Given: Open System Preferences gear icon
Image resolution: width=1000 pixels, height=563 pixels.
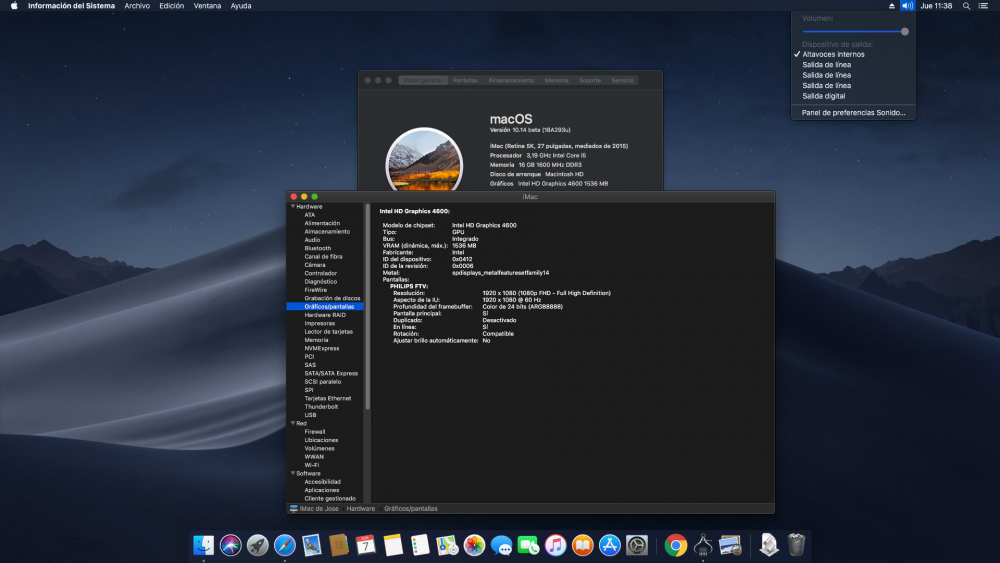Looking at the screenshot, I should [x=636, y=545].
